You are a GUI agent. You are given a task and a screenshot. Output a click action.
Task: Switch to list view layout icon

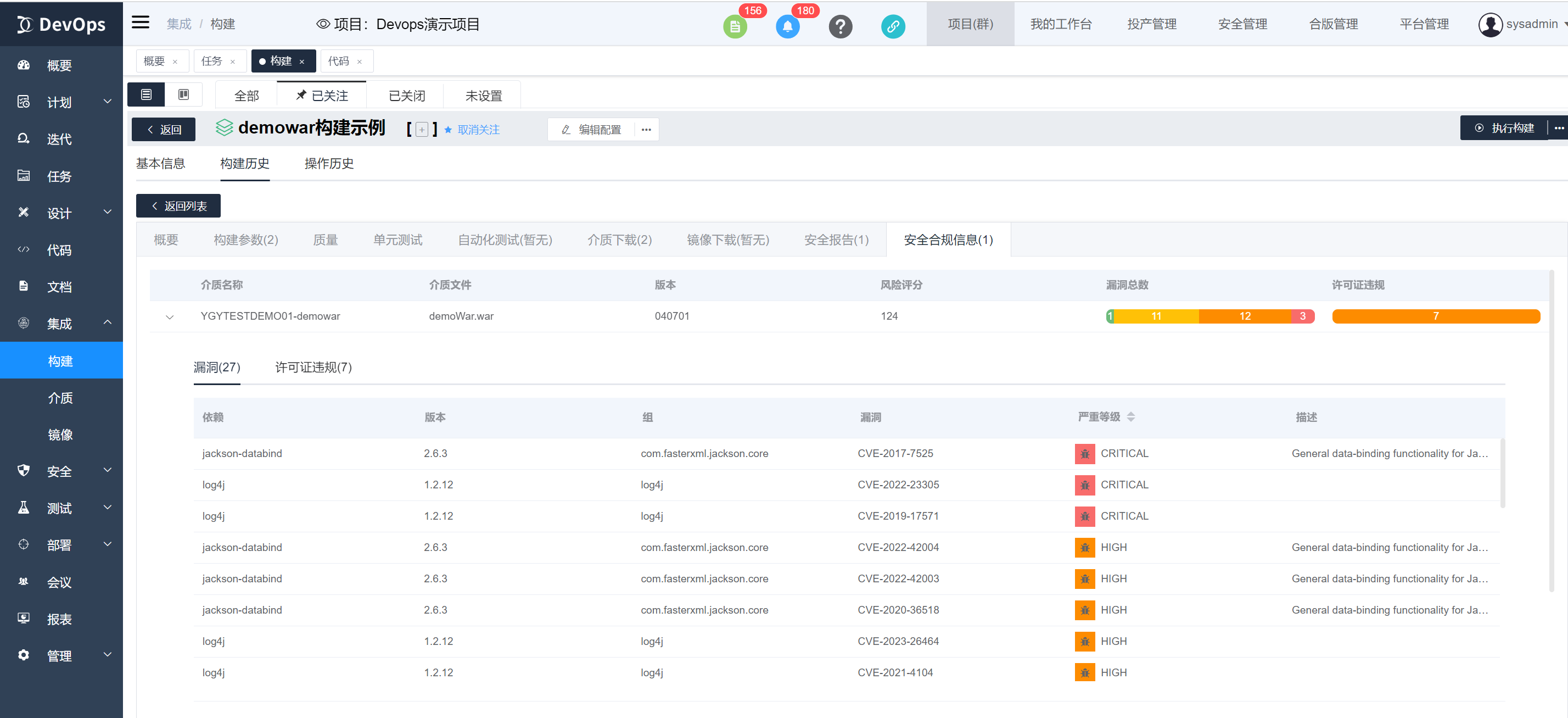pos(146,94)
